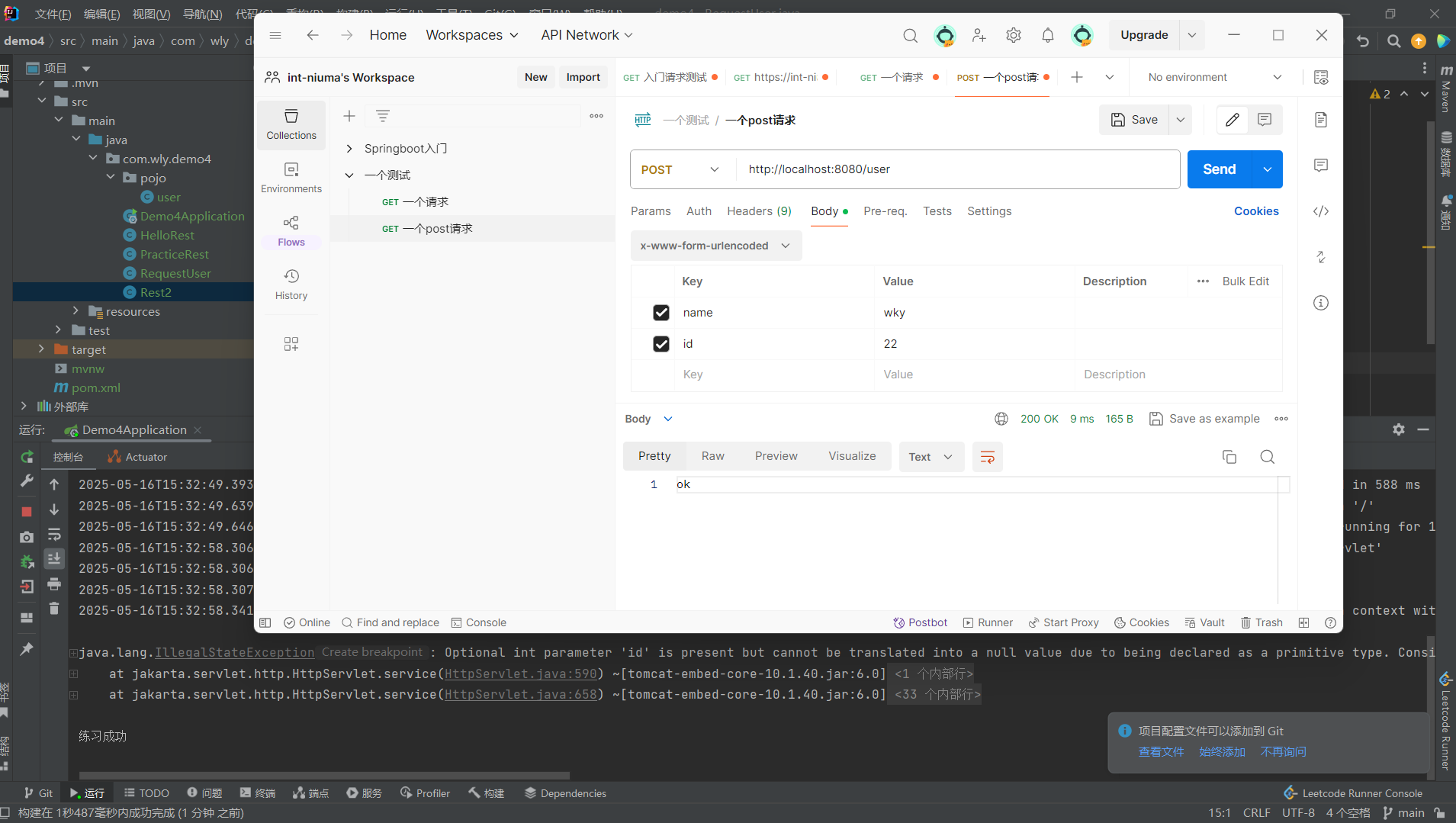The height and width of the screenshot is (823, 1456).
Task: Open the request info icon in right sidebar
Action: point(1321,303)
